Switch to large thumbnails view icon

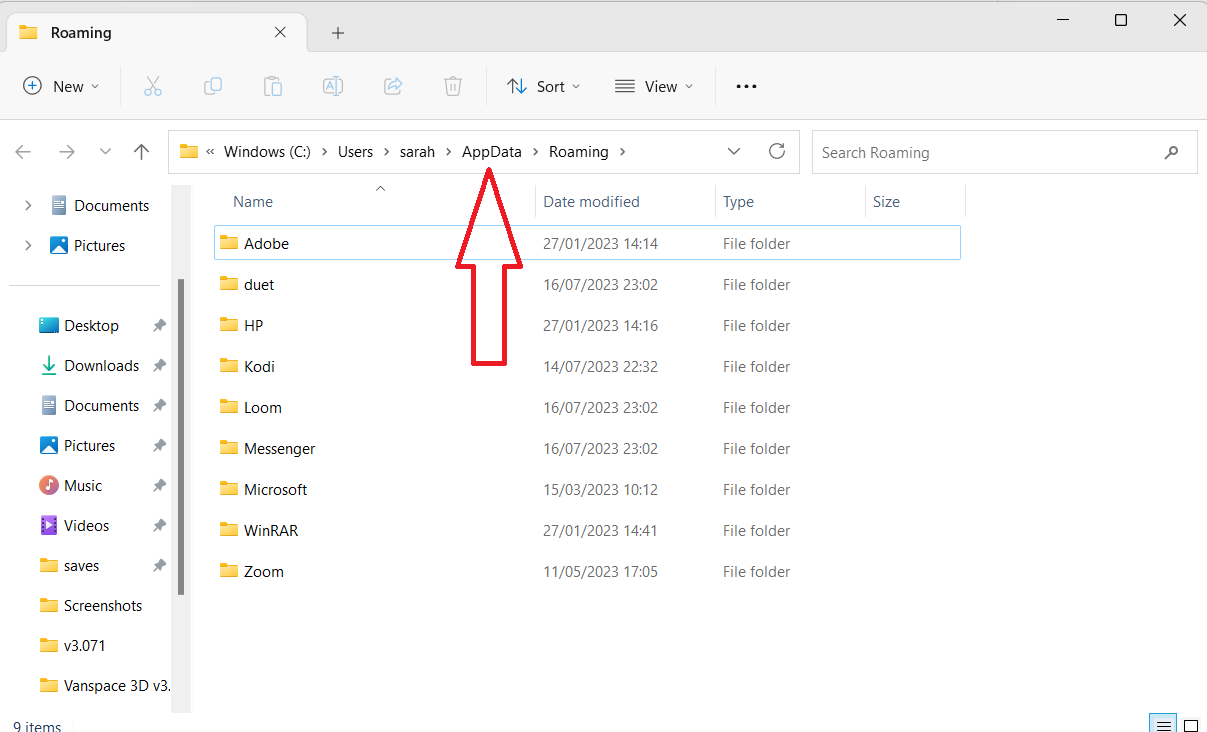1190,724
